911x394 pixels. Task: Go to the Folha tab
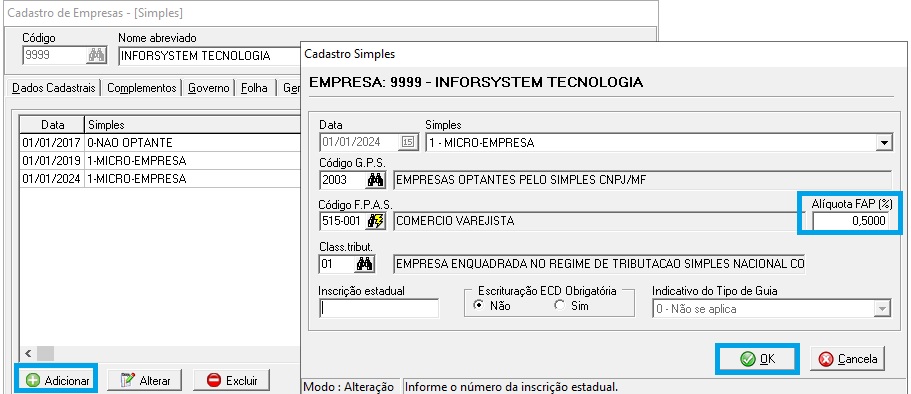(x=254, y=88)
